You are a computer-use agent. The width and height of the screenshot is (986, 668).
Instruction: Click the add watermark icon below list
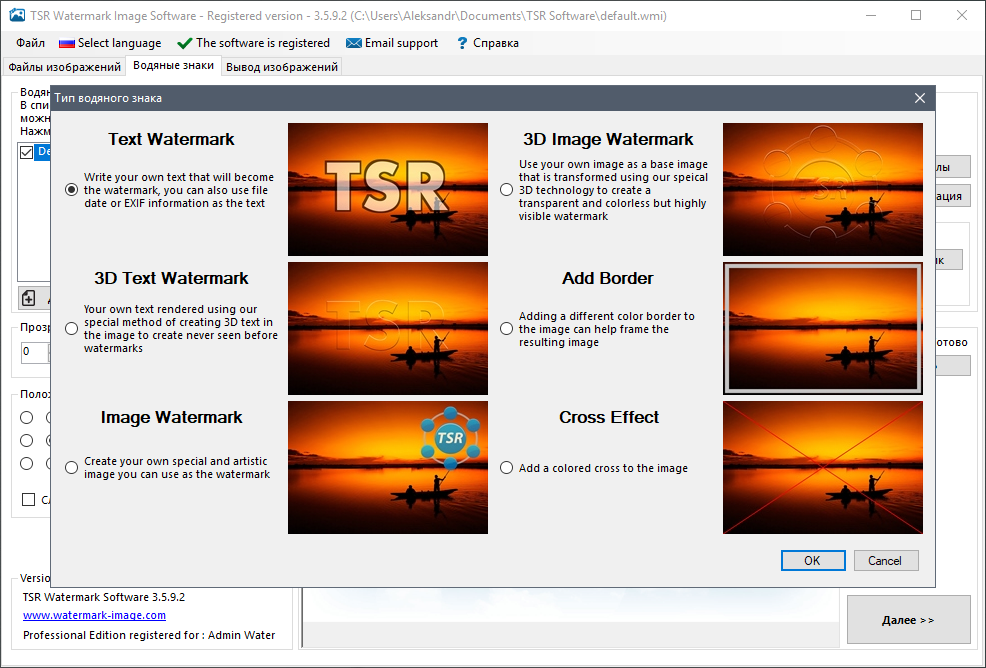(28, 298)
